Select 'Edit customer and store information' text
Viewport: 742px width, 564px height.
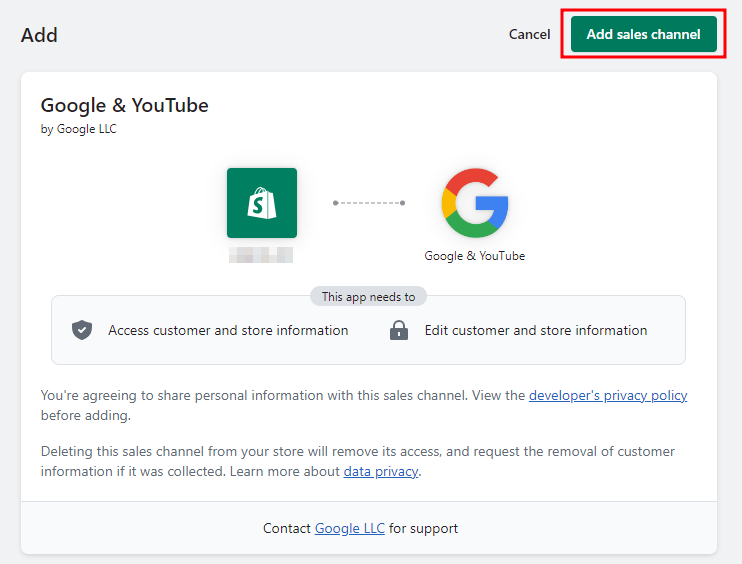[x=536, y=330]
